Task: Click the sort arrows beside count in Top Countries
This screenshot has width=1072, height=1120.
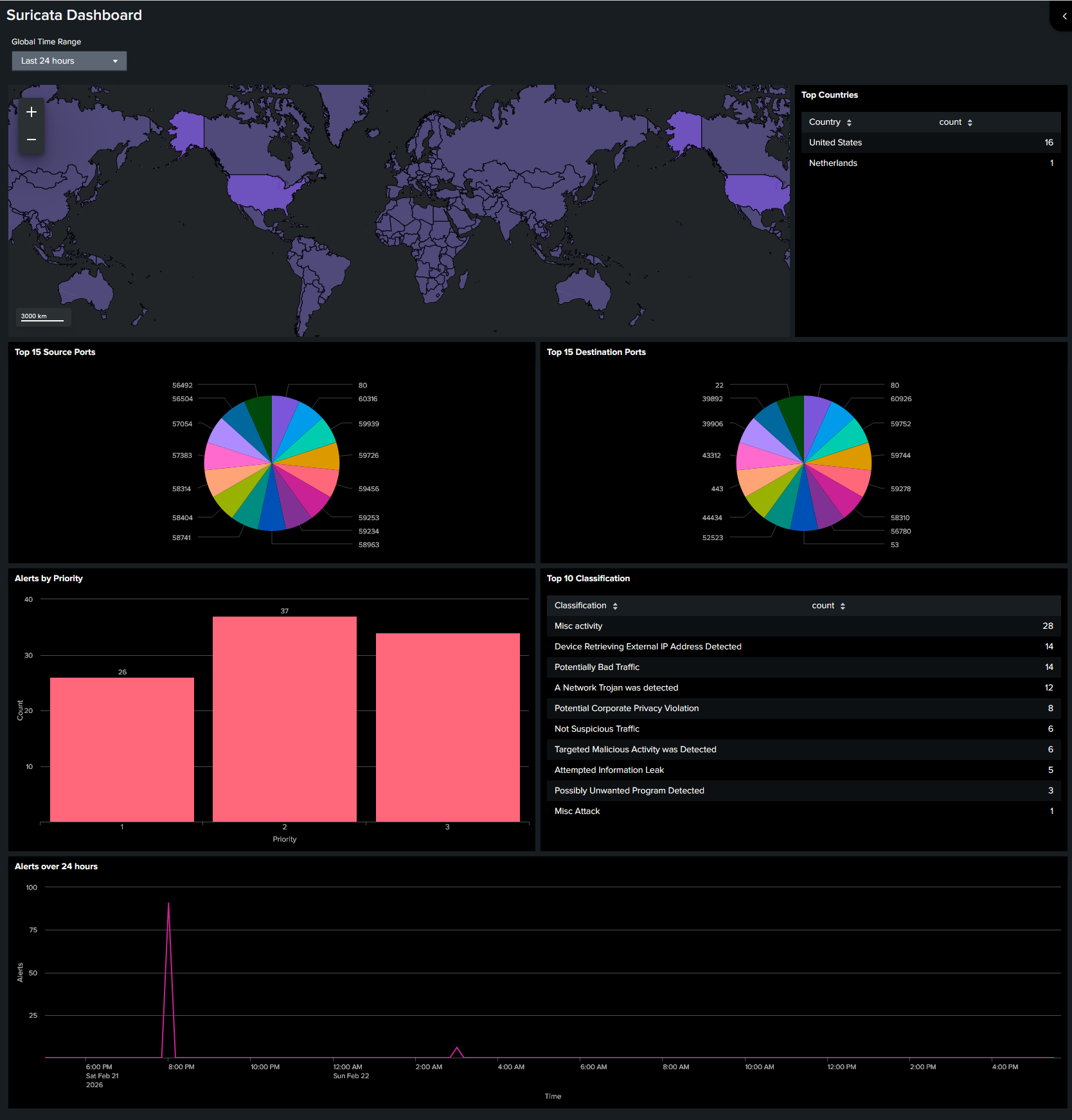Action: [969, 122]
